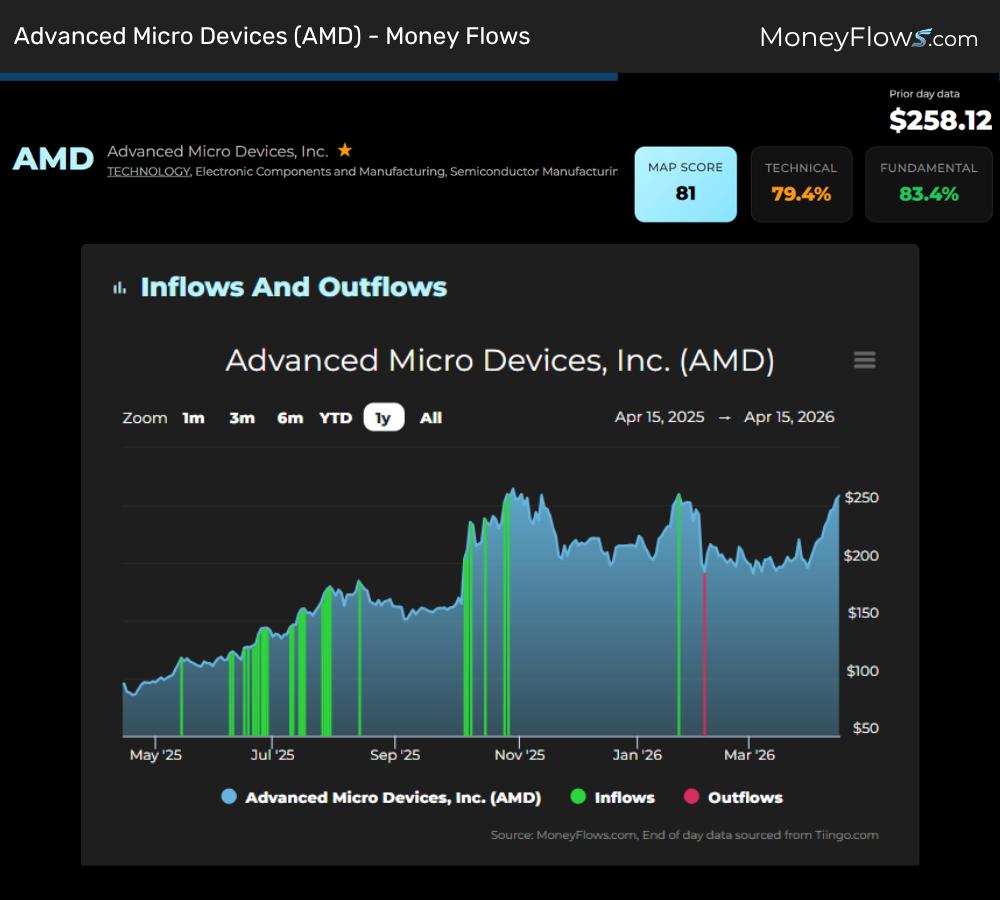The height and width of the screenshot is (900, 1000).
Task: Click the bar chart icon beside Inflows And Outflows
Action: [120, 288]
